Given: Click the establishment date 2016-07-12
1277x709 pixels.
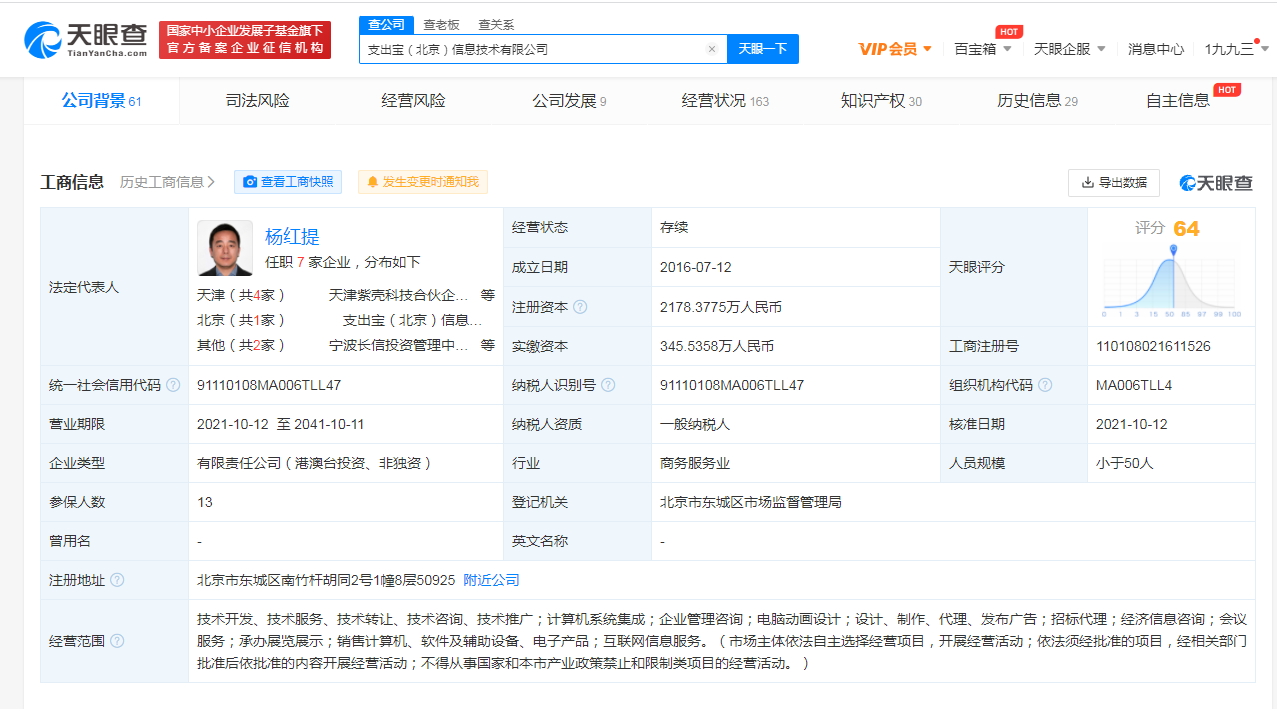Looking at the screenshot, I should pyautogui.click(x=696, y=267).
